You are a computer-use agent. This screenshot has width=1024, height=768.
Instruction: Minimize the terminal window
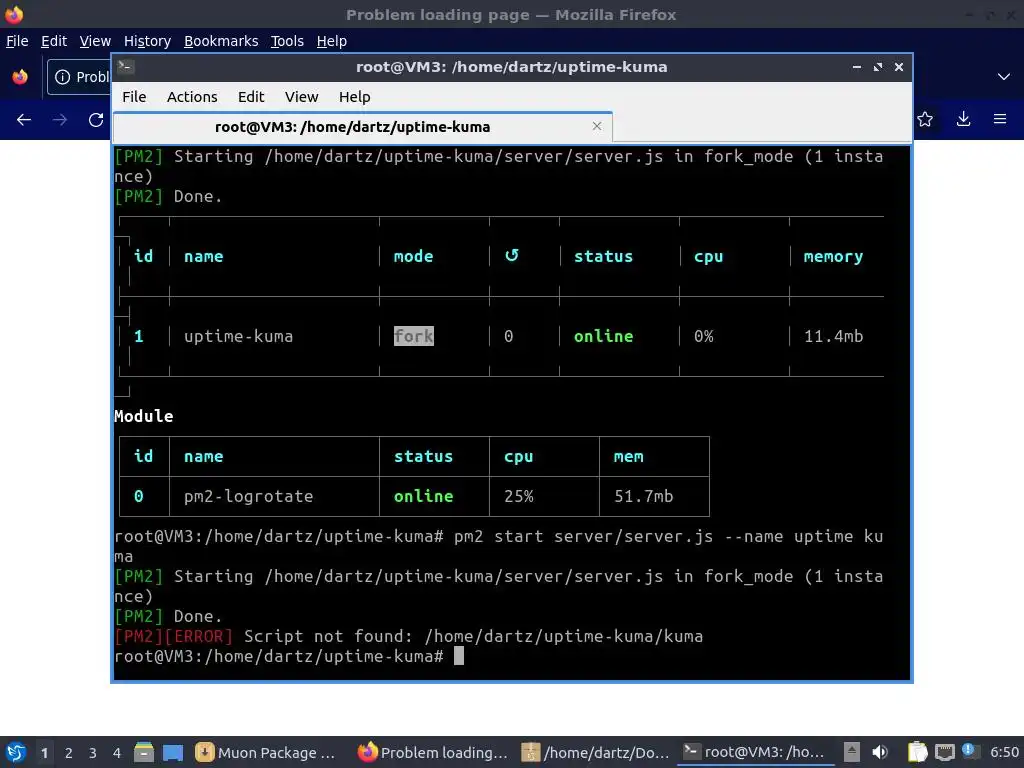[856, 67]
